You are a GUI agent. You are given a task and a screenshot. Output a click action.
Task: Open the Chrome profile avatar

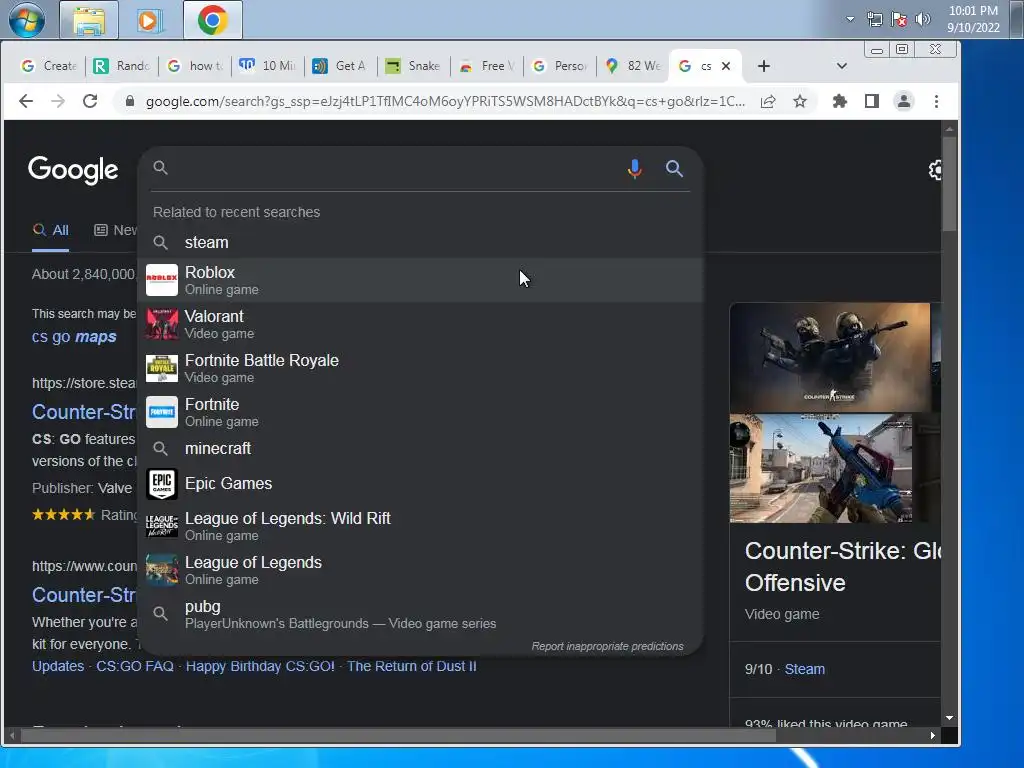click(904, 101)
